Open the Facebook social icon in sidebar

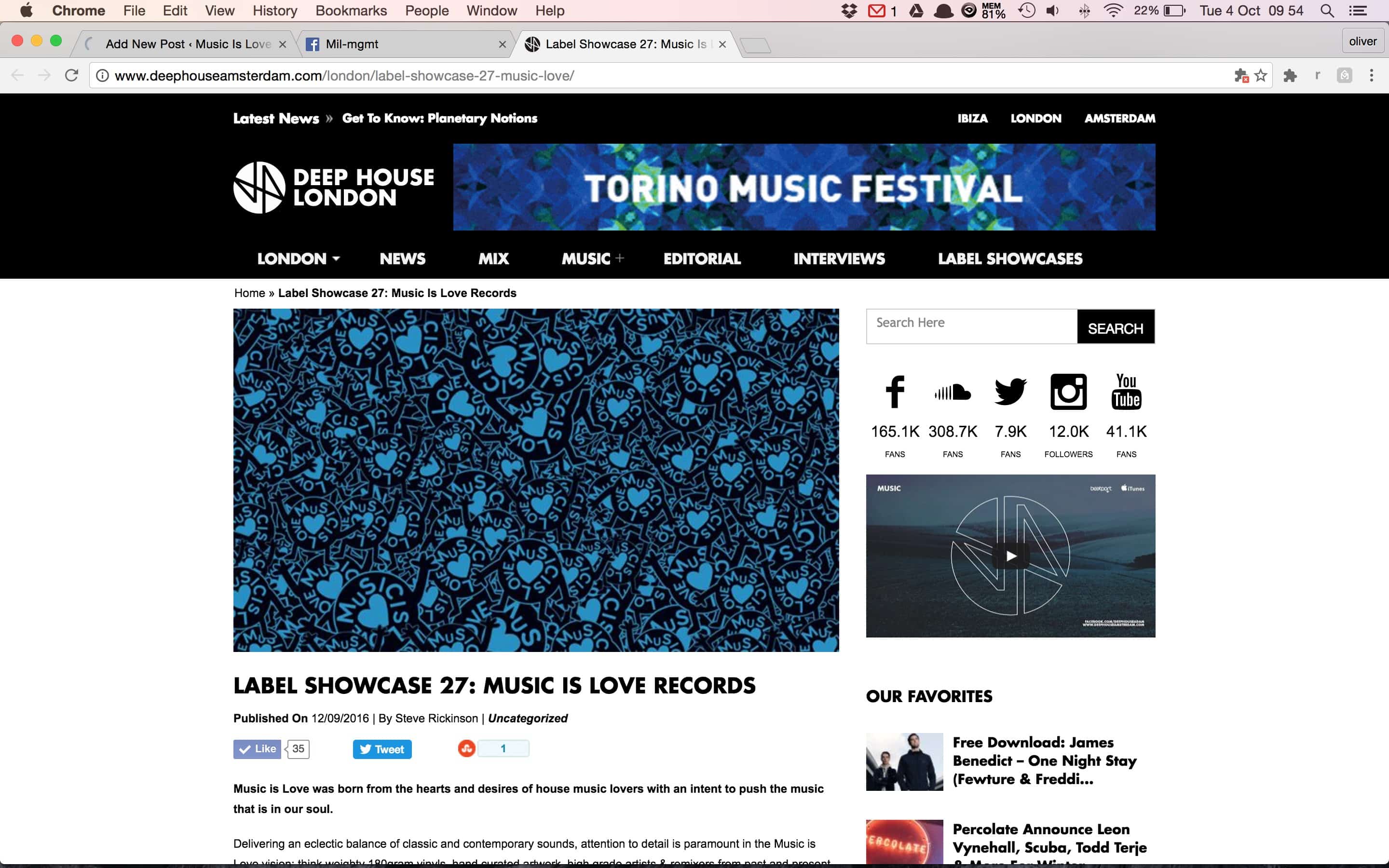pyautogui.click(x=895, y=392)
